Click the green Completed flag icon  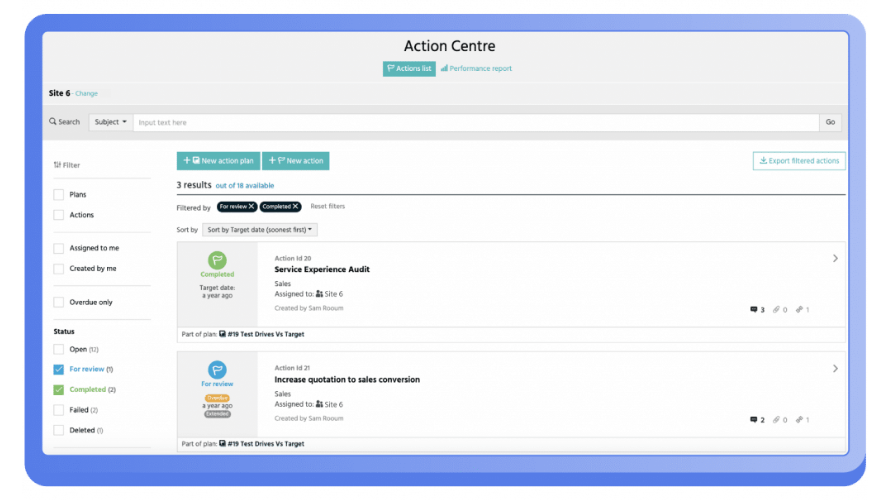click(217, 260)
